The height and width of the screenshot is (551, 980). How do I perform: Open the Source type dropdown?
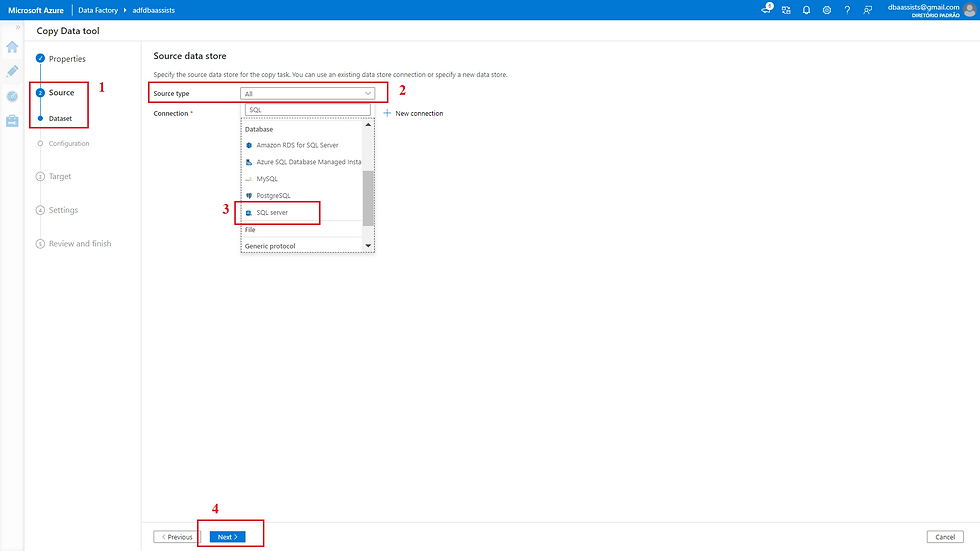tap(308, 94)
